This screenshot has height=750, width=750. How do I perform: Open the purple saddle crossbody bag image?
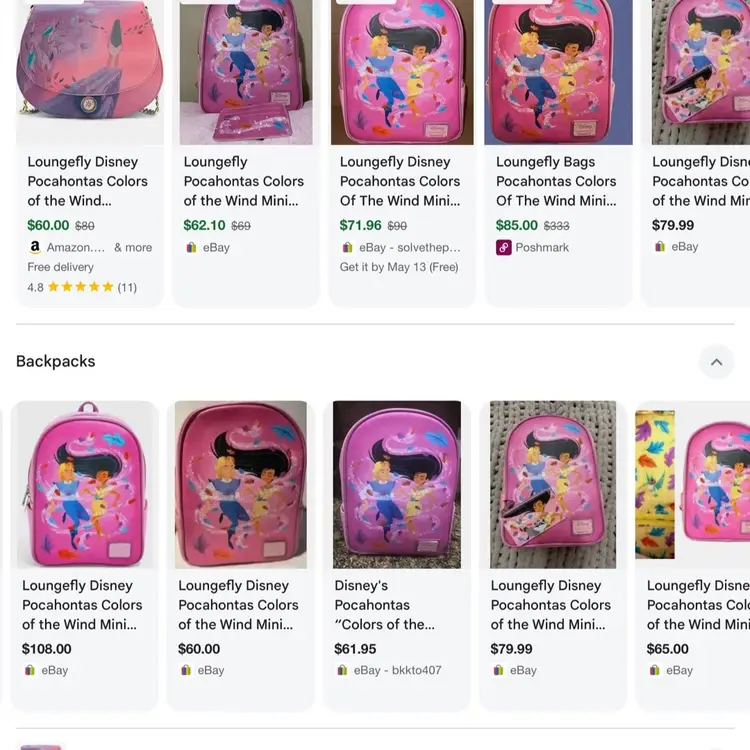(90, 72)
